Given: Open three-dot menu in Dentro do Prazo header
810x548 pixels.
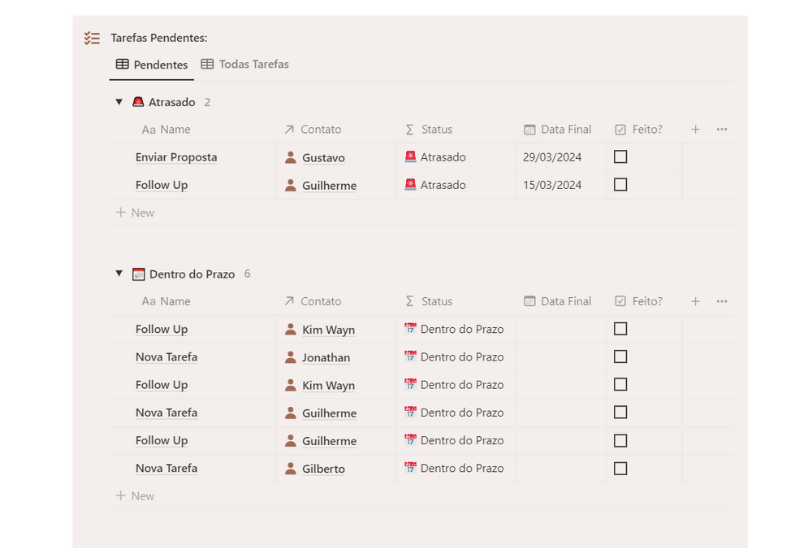Looking at the screenshot, I should tap(722, 301).
